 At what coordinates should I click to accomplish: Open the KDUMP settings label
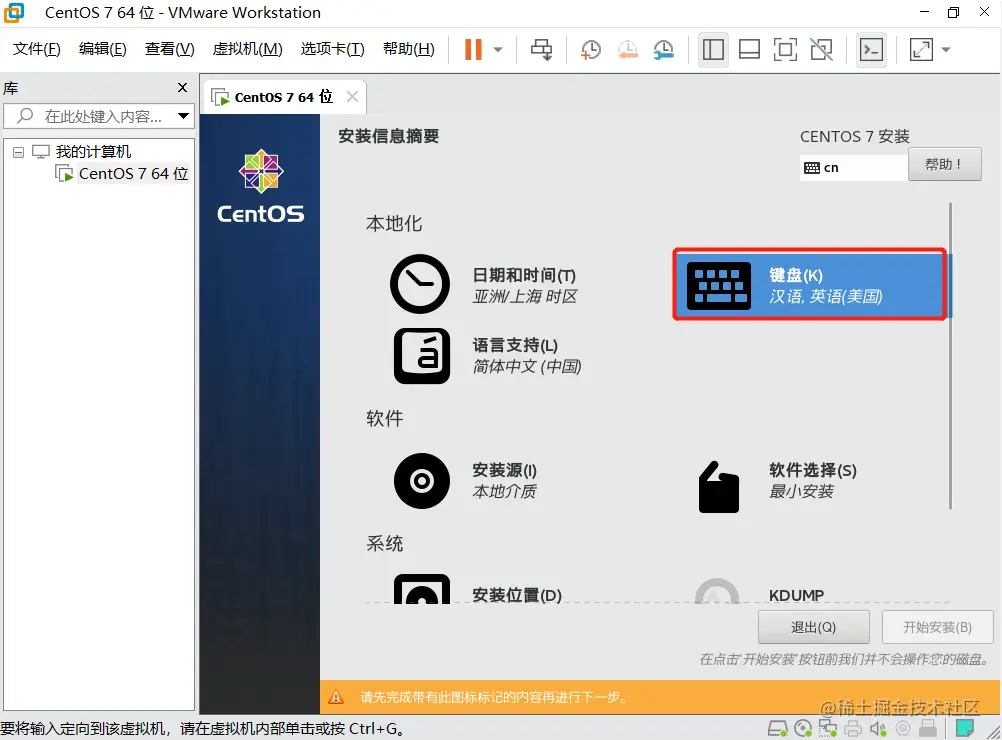pyautogui.click(x=796, y=596)
